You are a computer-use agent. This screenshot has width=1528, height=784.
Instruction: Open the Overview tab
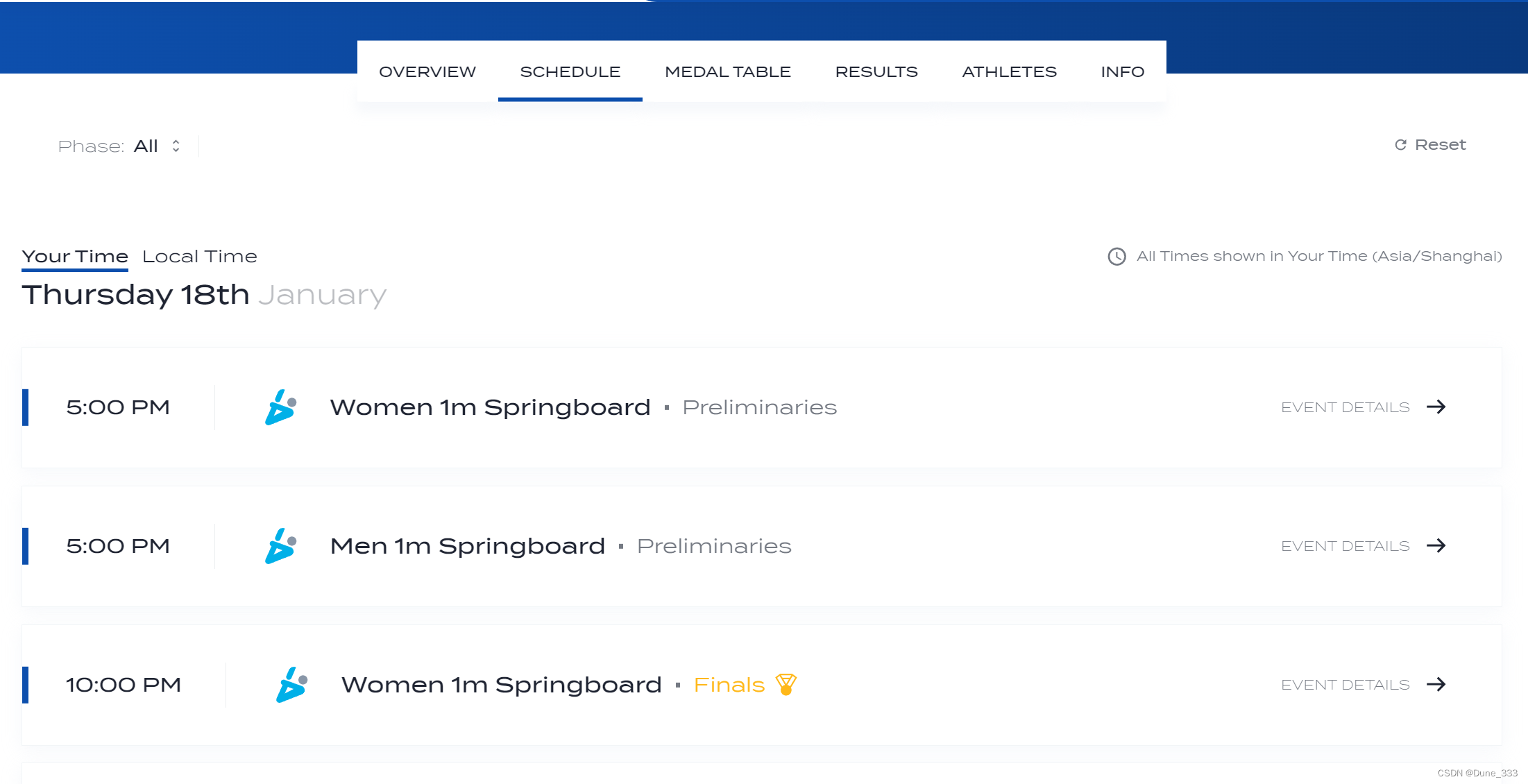(427, 72)
